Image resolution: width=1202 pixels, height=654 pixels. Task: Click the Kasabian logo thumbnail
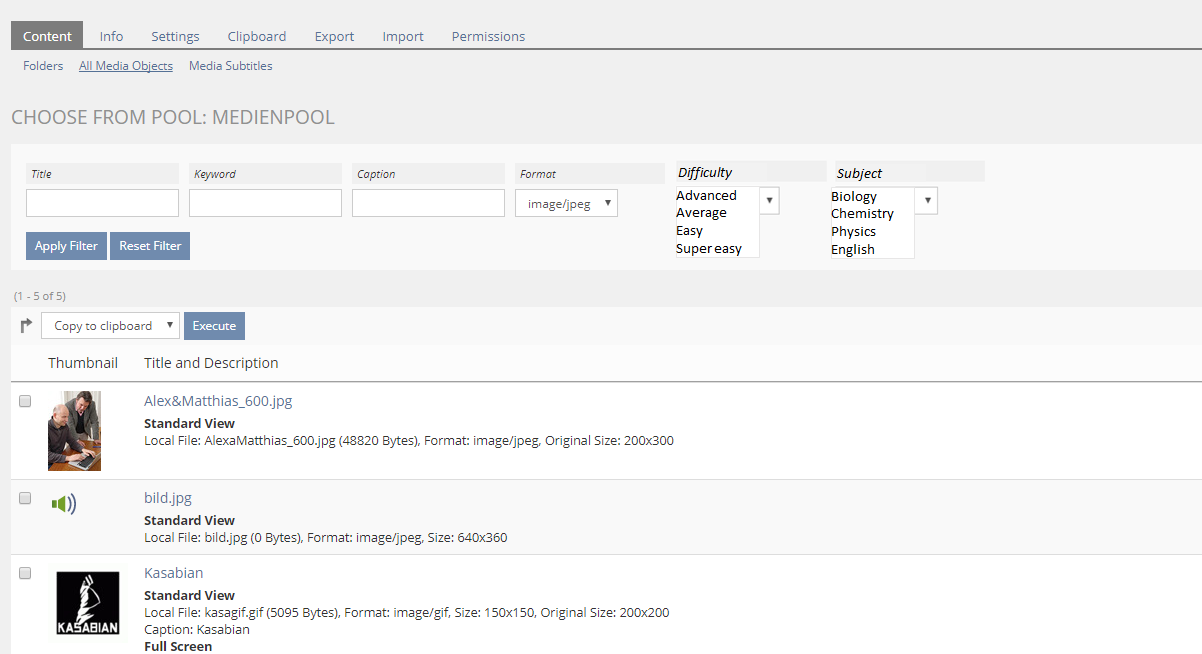tap(87, 603)
